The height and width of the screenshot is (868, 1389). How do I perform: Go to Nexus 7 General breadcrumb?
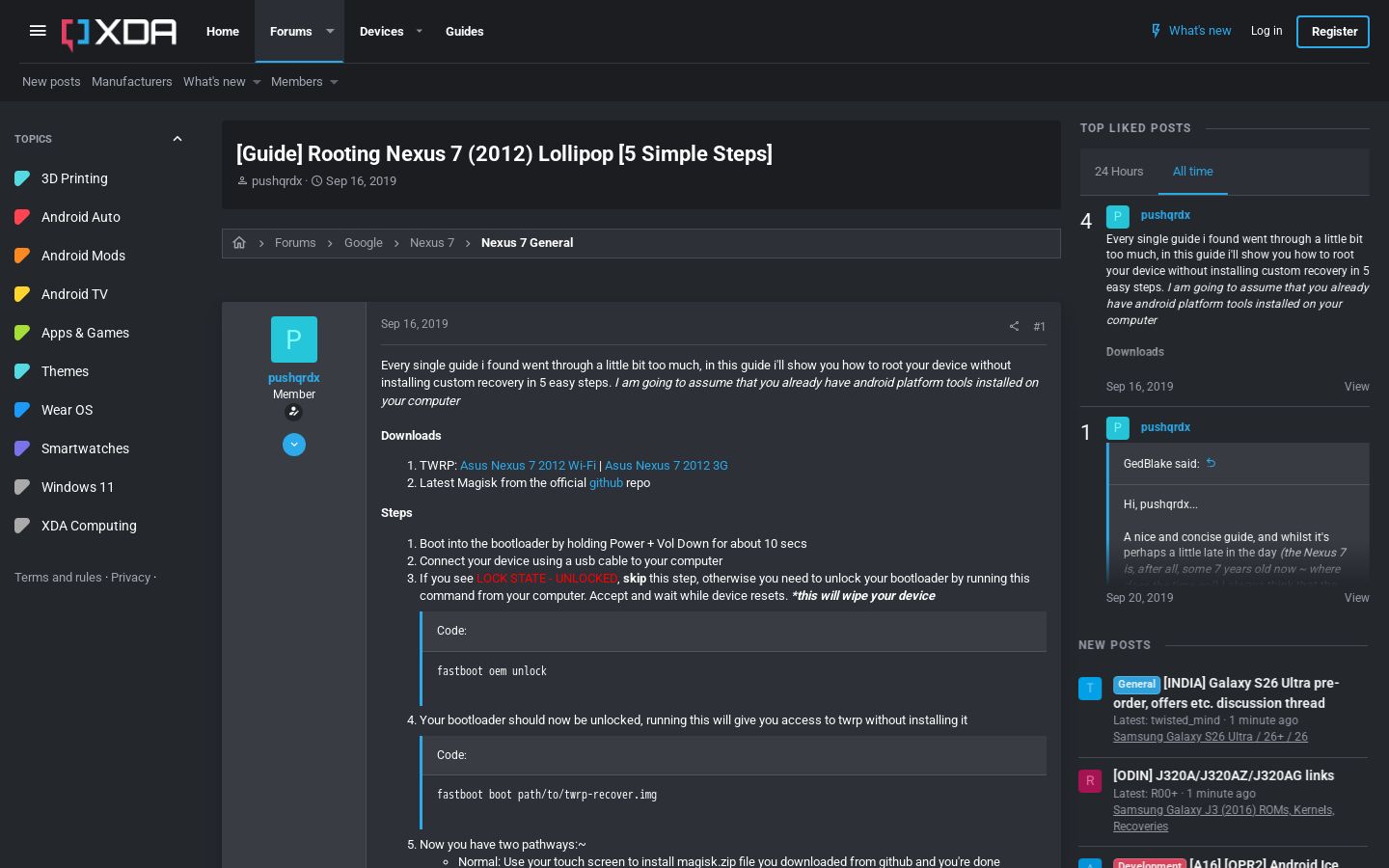tap(527, 243)
